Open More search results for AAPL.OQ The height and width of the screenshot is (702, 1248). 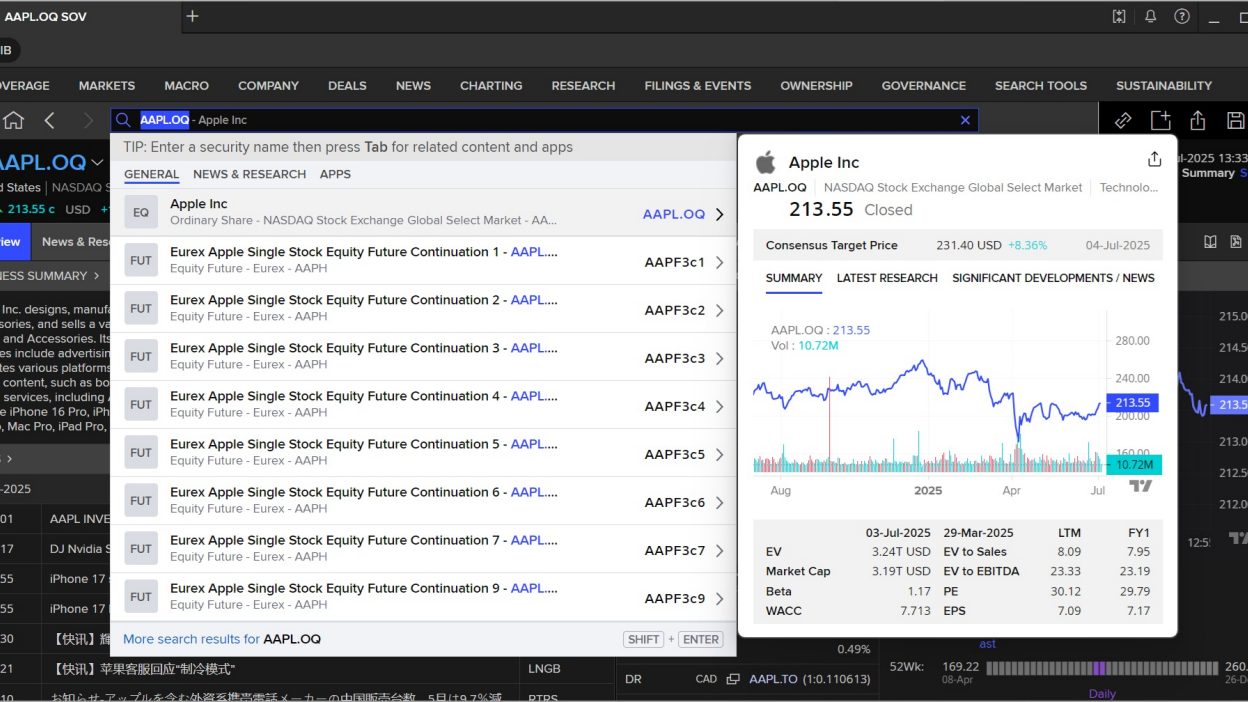[222, 639]
